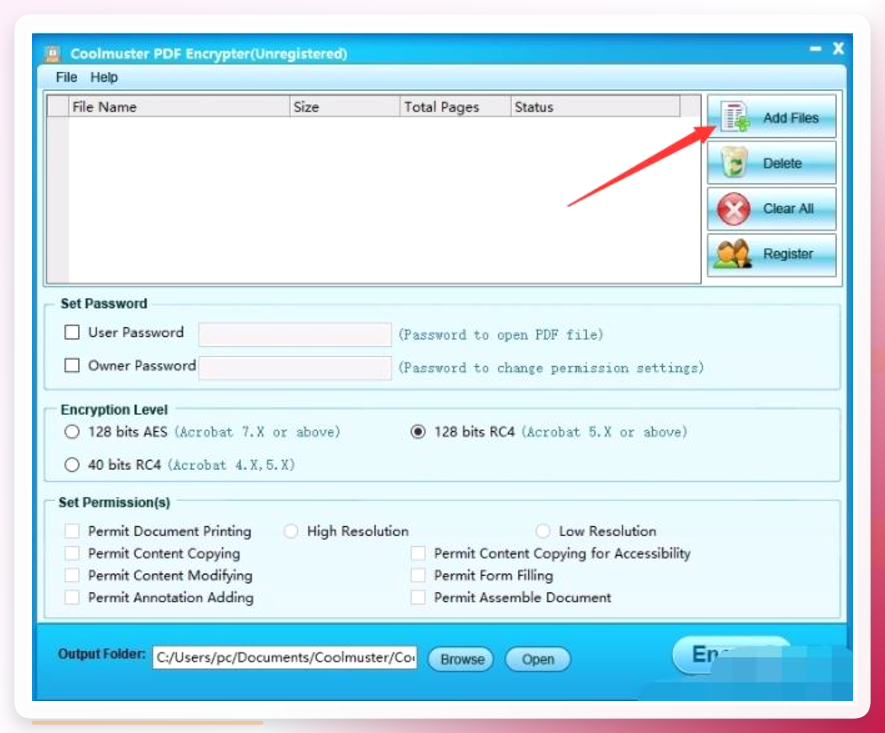Focus the User Password input field

click(x=295, y=334)
